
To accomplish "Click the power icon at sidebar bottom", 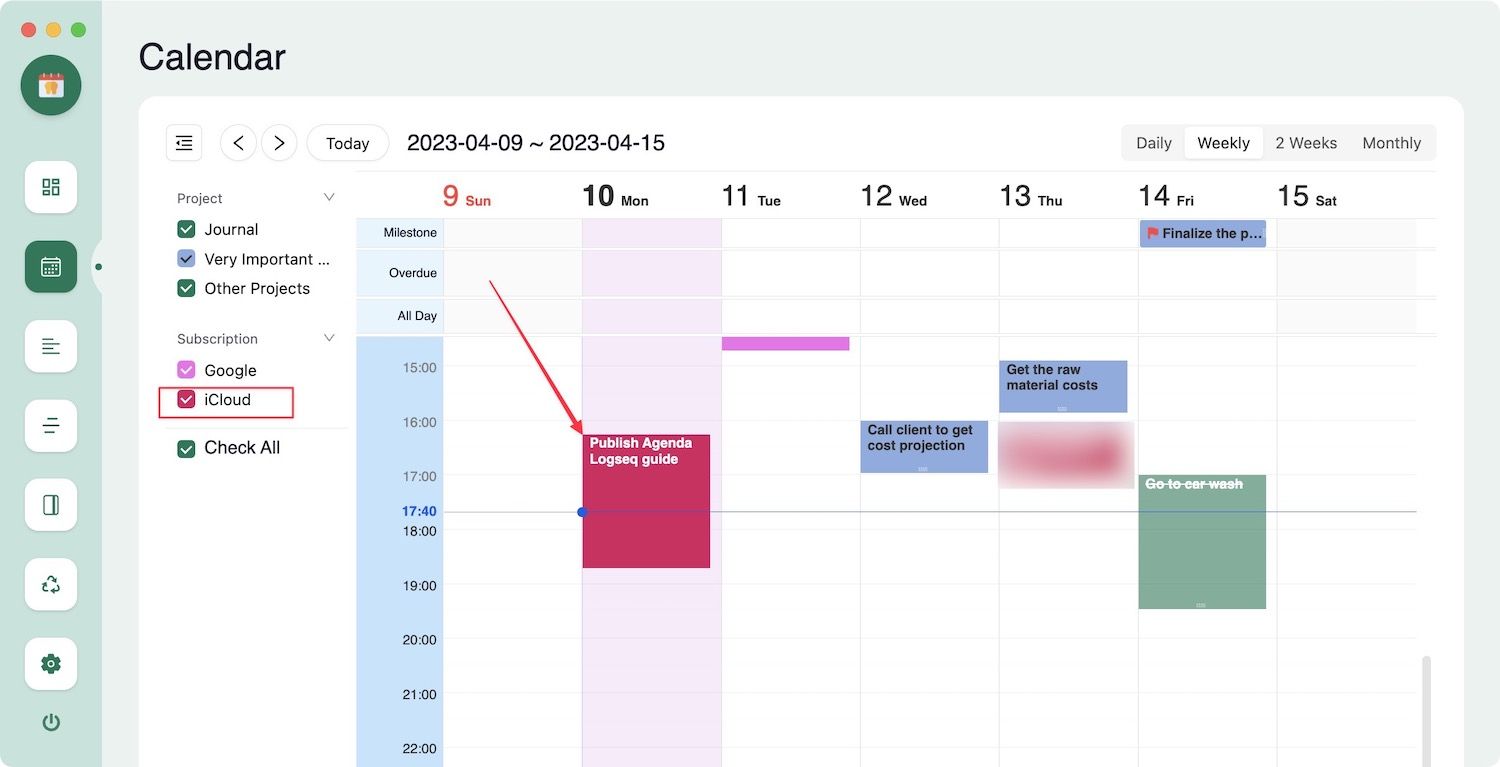I will pos(51,722).
